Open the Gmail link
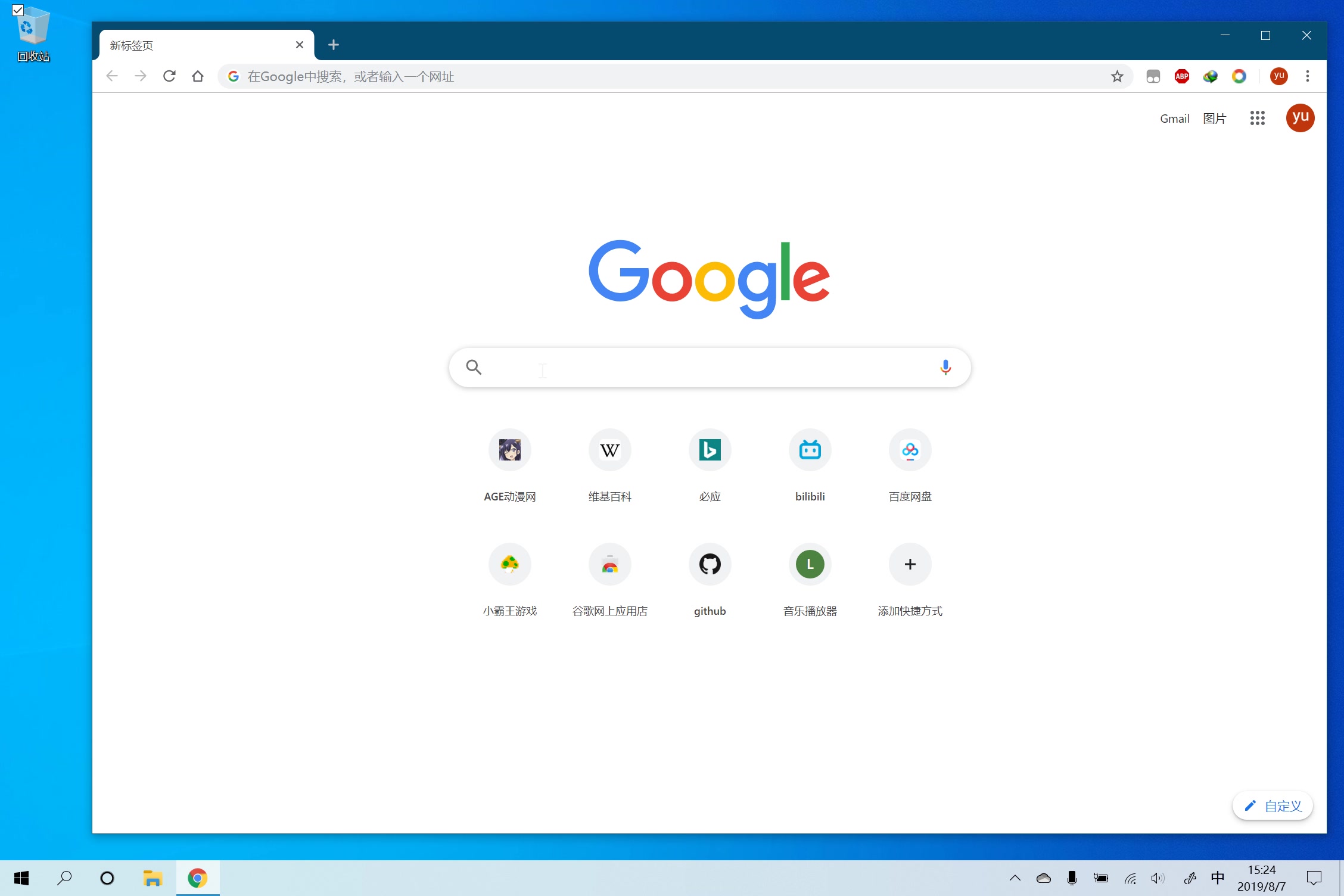Screen dimensions: 1344x896 tap(1175, 119)
